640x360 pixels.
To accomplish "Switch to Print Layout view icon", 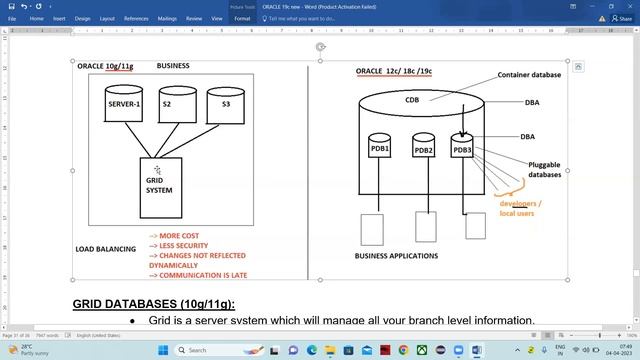I will 547,336.
